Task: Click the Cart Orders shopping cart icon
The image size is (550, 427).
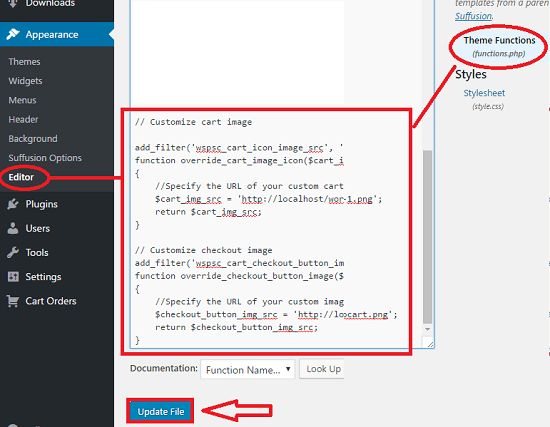Action: pos(13,301)
